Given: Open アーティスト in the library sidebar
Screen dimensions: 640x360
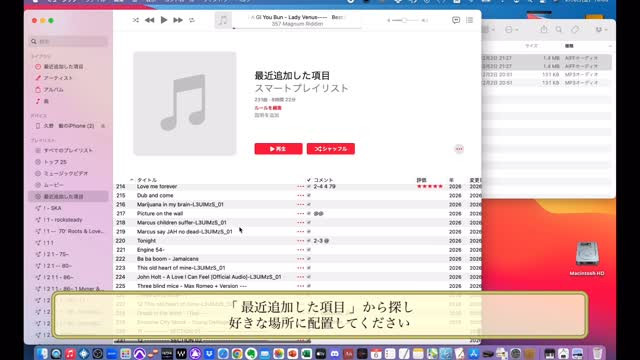Looking at the screenshot, I should 58,78.
